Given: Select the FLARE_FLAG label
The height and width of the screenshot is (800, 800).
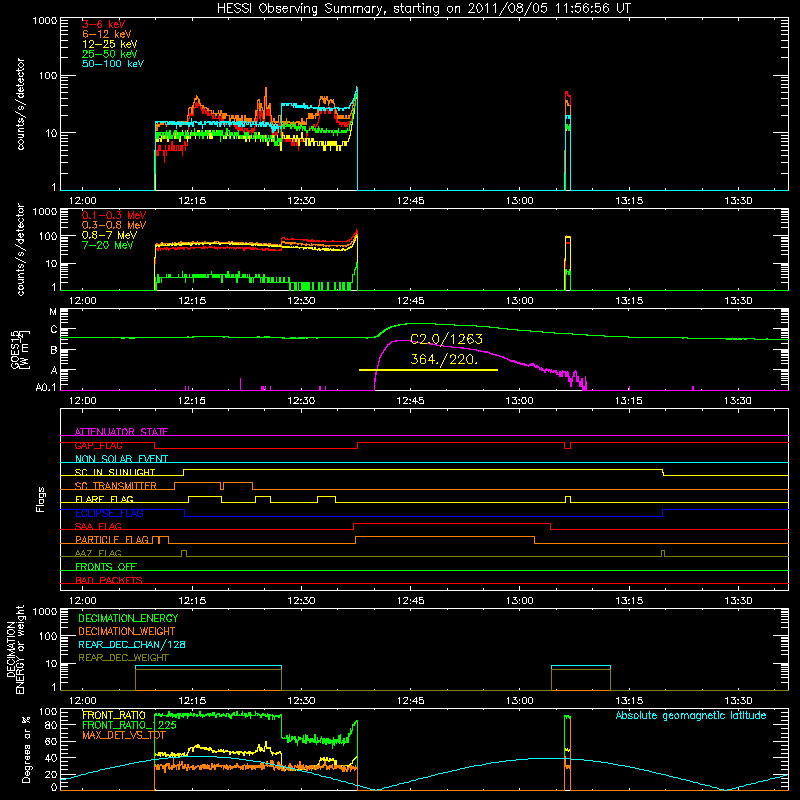Looking at the screenshot, I should coord(104,499).
